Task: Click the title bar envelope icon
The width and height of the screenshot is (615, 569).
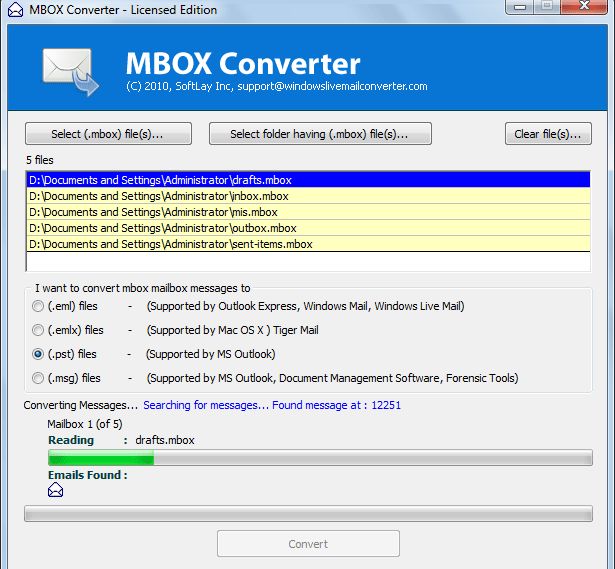Action: click(x=15, y=9)
